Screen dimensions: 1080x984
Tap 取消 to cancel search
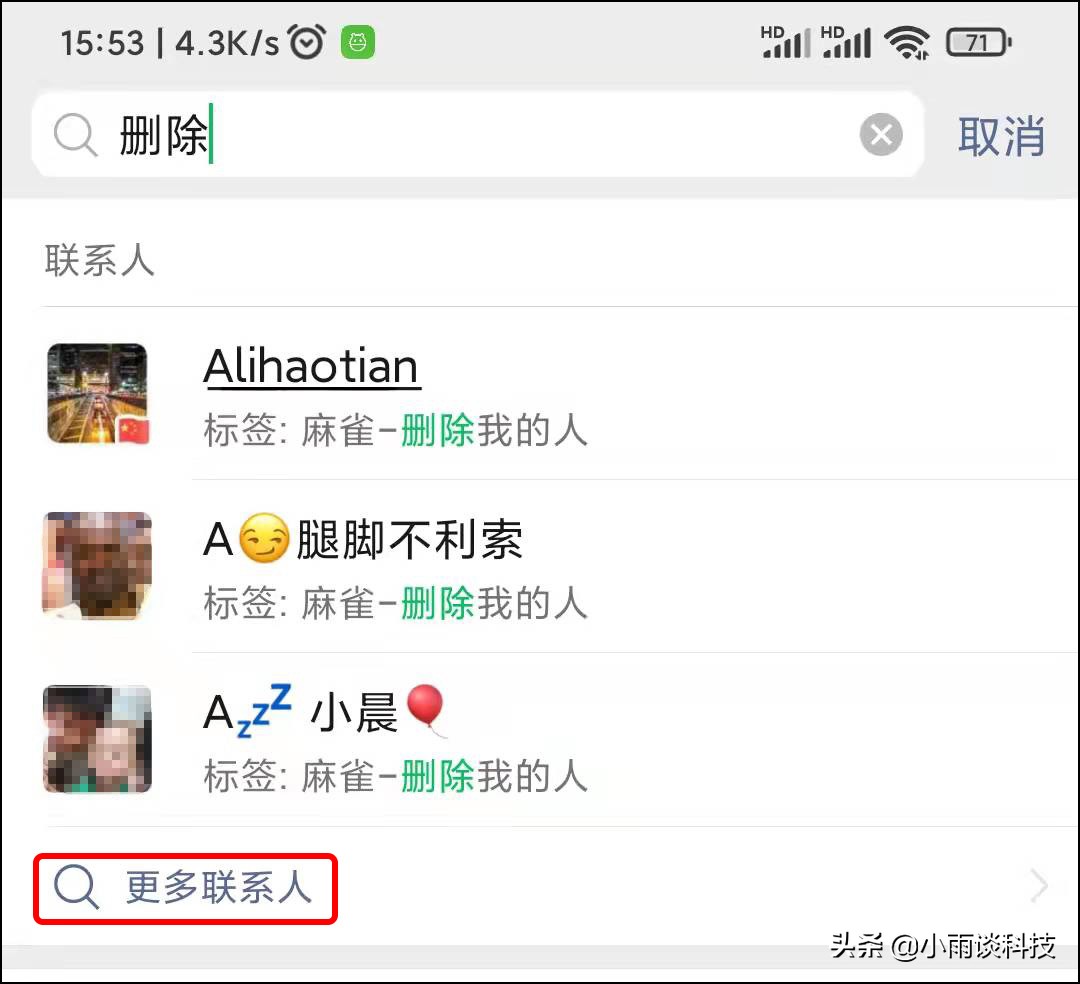[1001, 136]
